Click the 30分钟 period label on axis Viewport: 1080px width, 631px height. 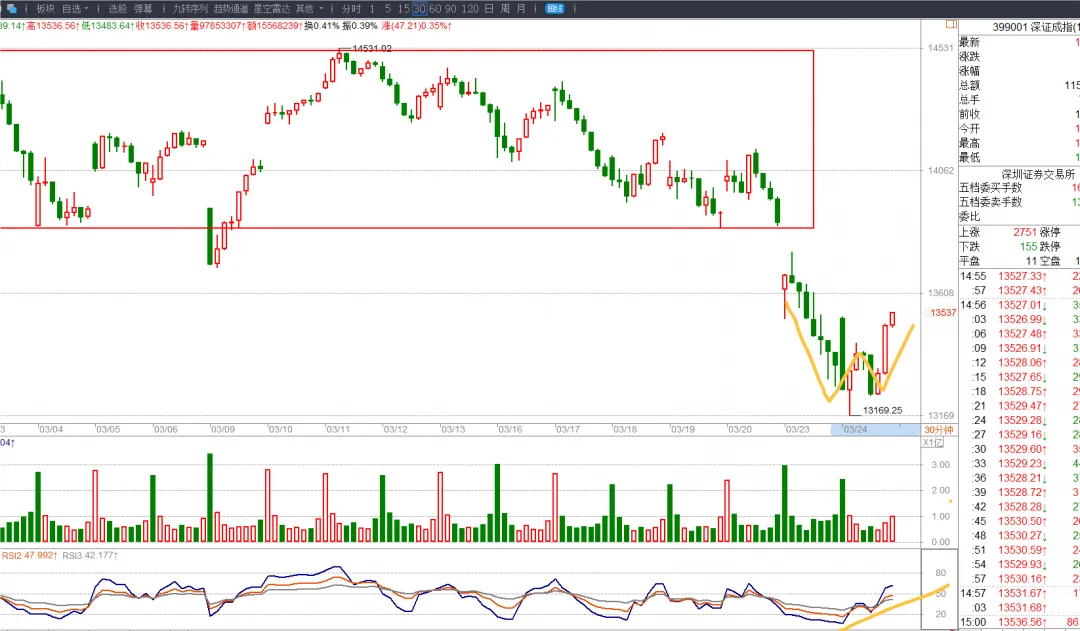pyautogui.click(x=939, y=429)
